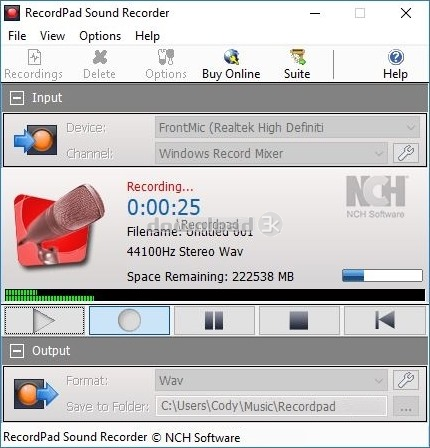Open the Options toolbar icon
This screenshot has height=448, width=430.
point(166,65)
